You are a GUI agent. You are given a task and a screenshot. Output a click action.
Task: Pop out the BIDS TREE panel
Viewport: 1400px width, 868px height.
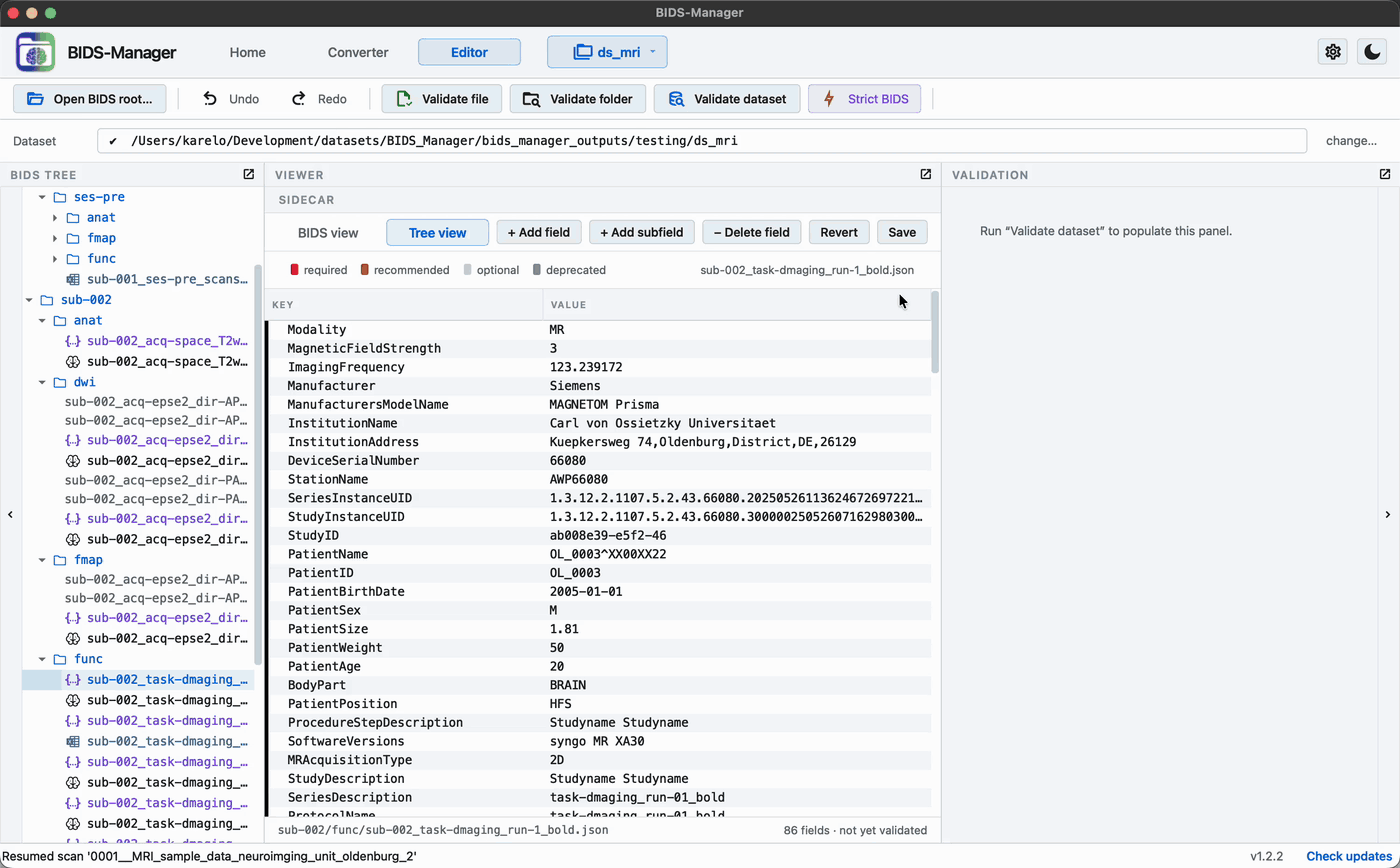click(249, 174)
